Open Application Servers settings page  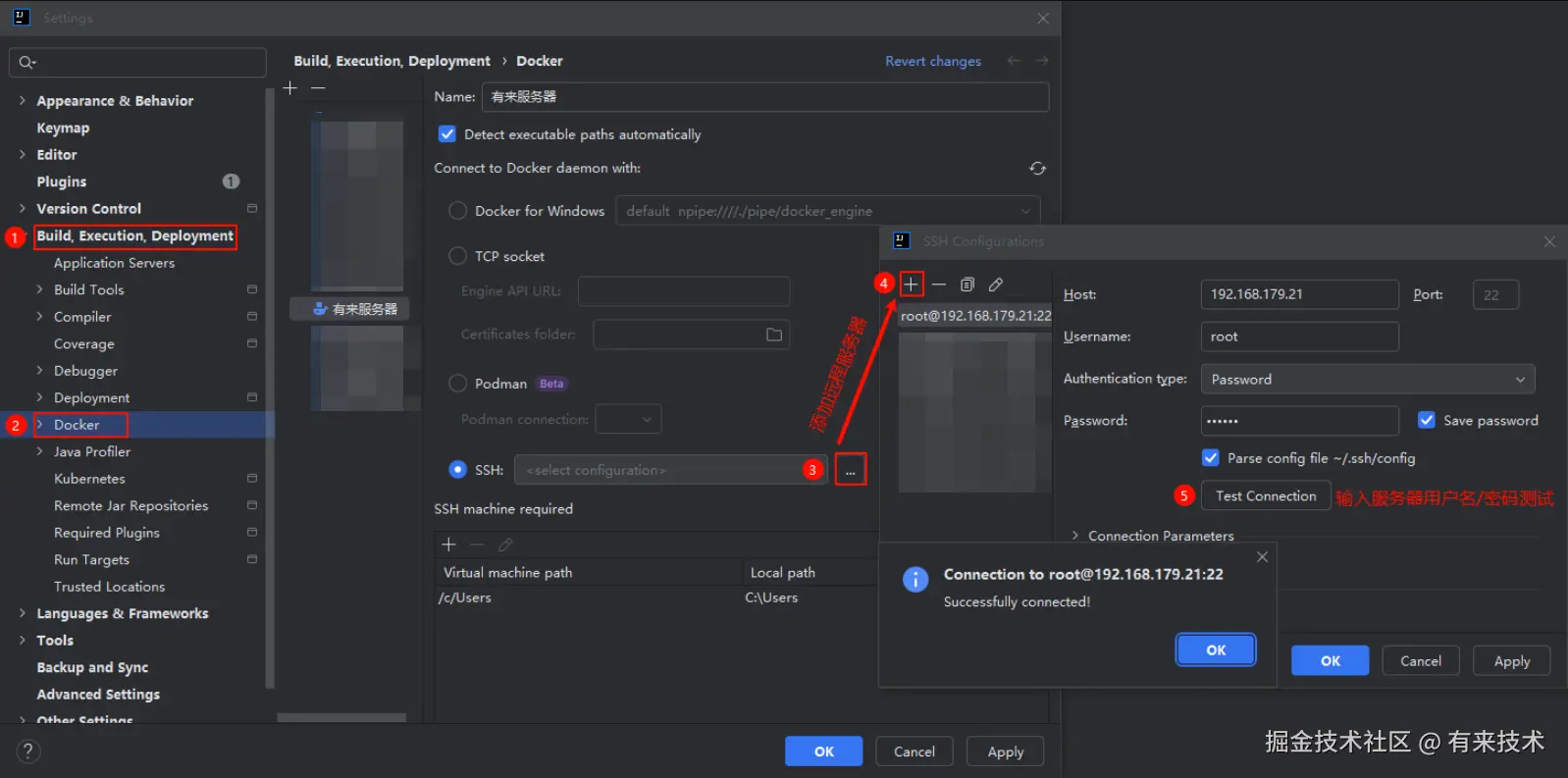click(x=115, y=263)
